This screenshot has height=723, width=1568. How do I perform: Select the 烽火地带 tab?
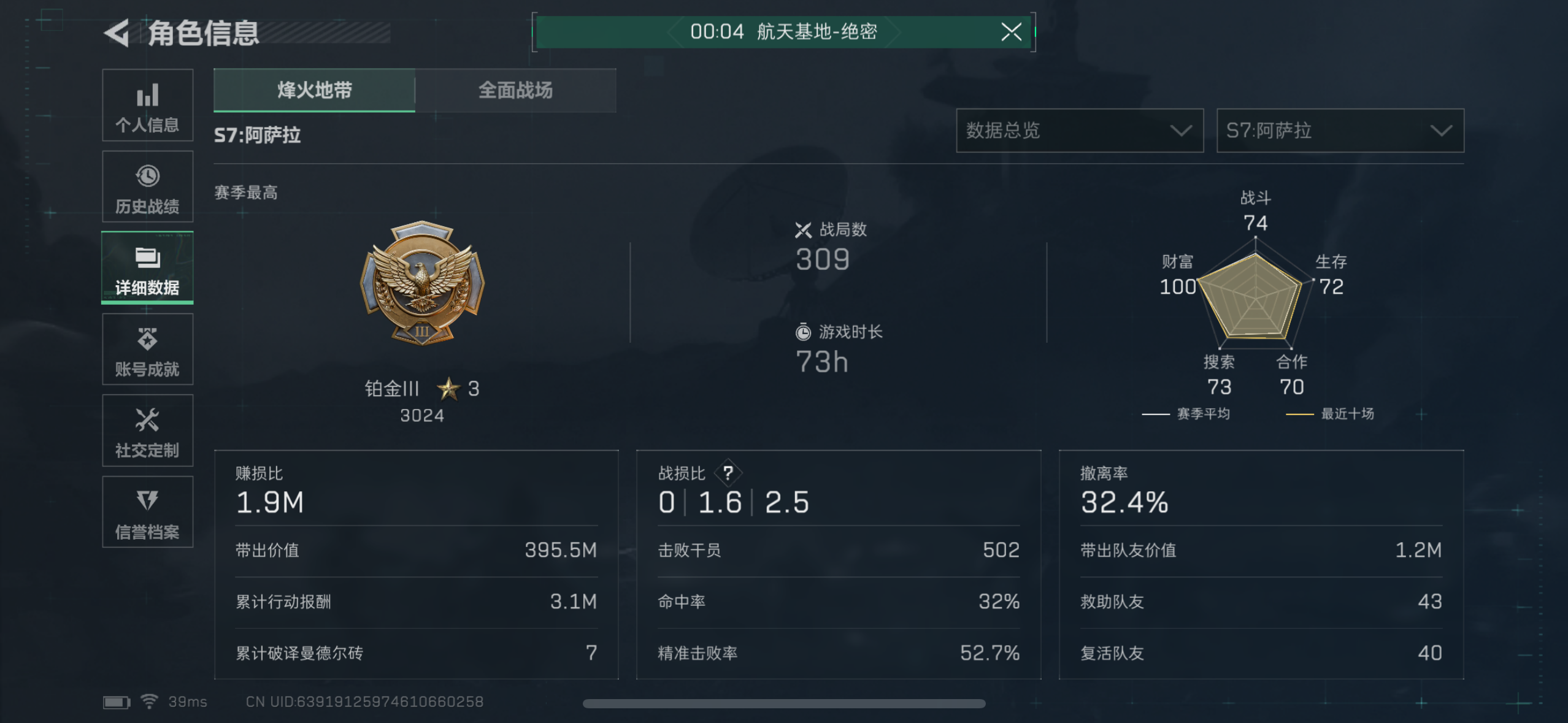click(314, 90)
